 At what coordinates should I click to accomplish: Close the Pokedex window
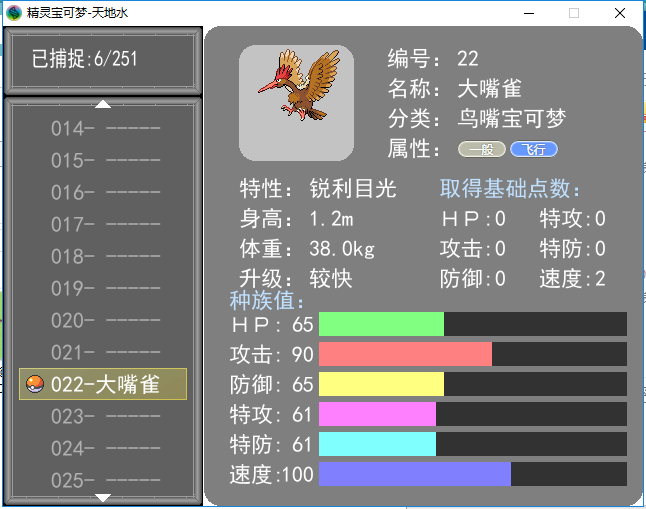[620, 13]
